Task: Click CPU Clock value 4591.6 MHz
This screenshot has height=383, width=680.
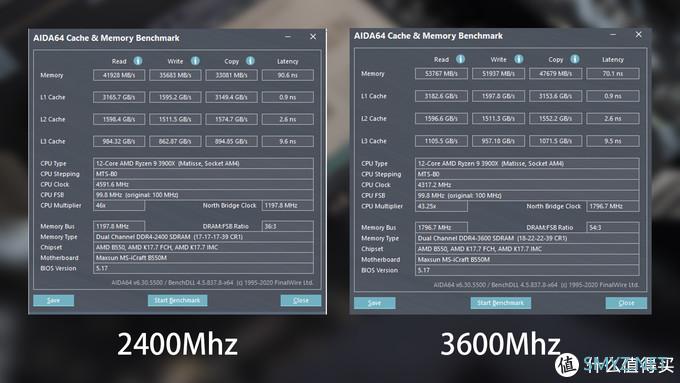Action: click(203, 184)
